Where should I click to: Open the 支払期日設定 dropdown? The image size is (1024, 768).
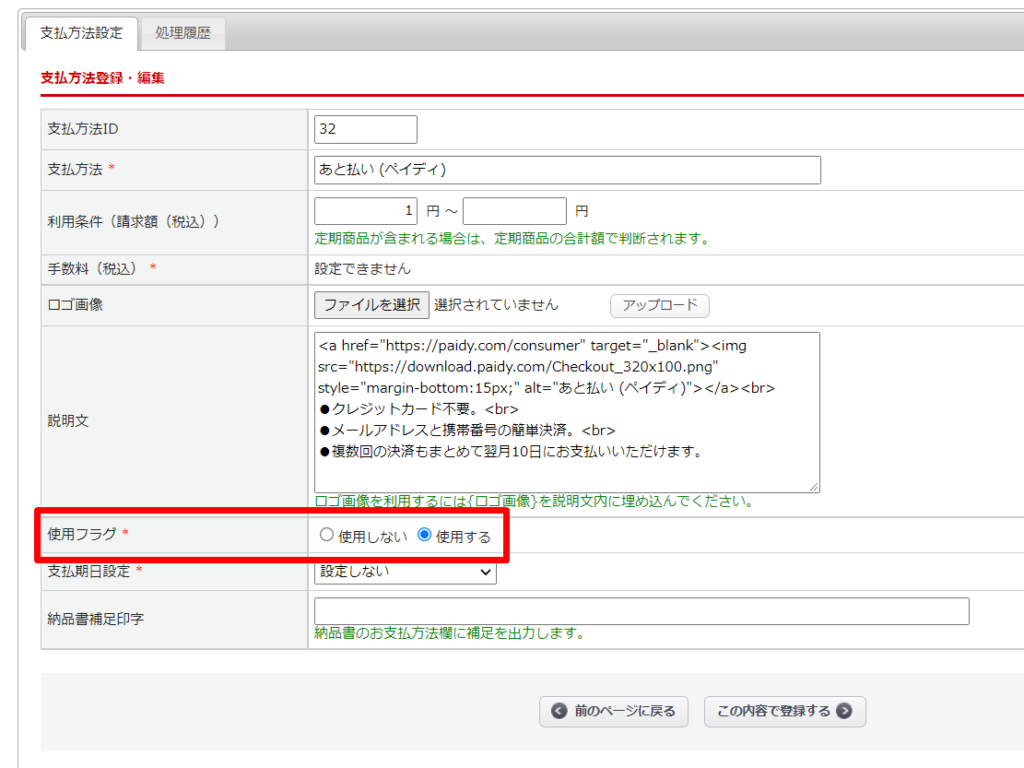405,572
